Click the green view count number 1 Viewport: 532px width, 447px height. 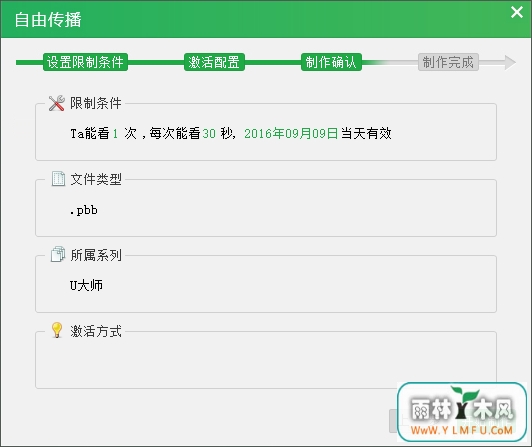(x=115, y=134)
